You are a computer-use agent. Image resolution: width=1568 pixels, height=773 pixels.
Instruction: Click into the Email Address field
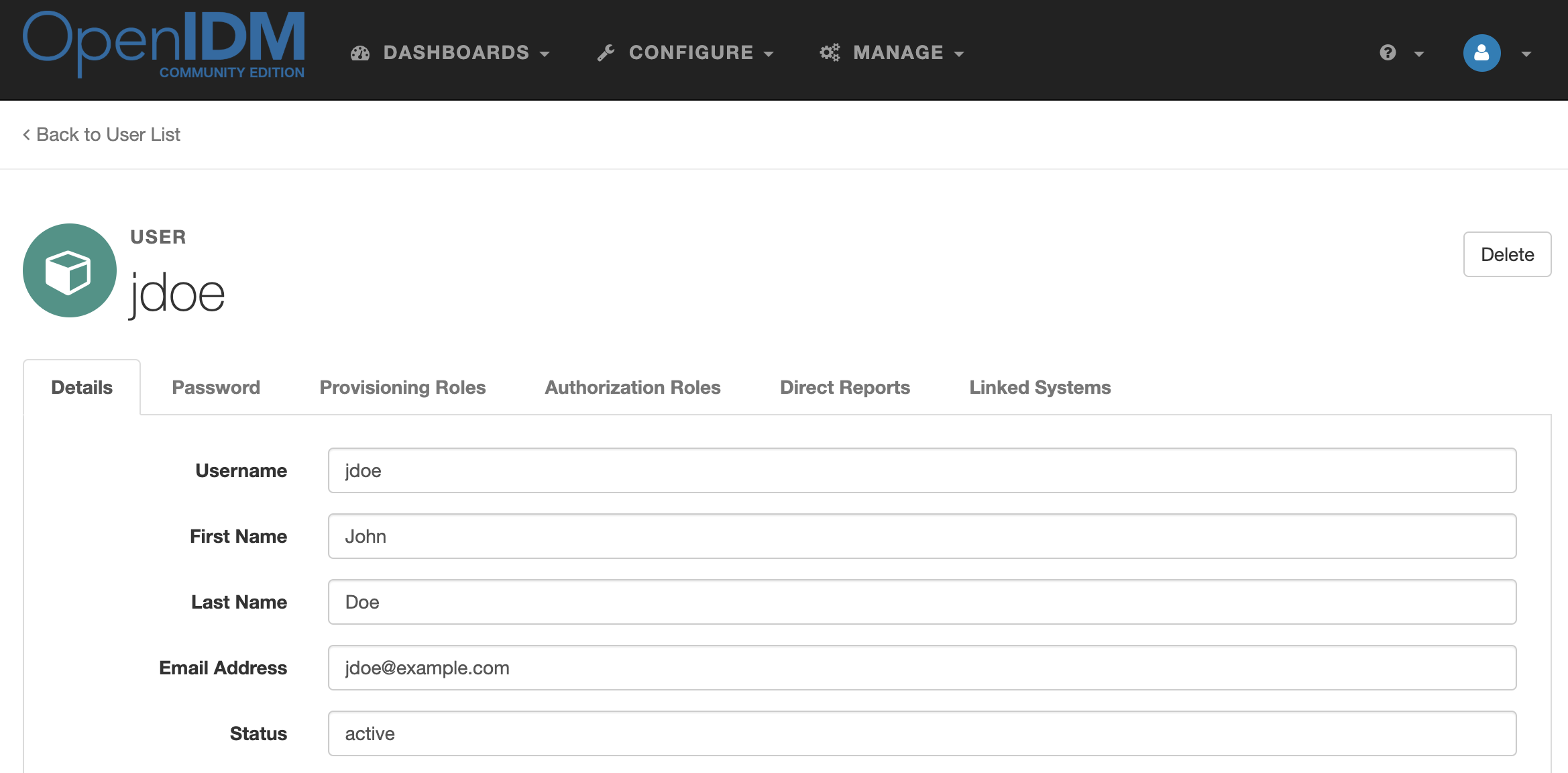pos(921,668)
